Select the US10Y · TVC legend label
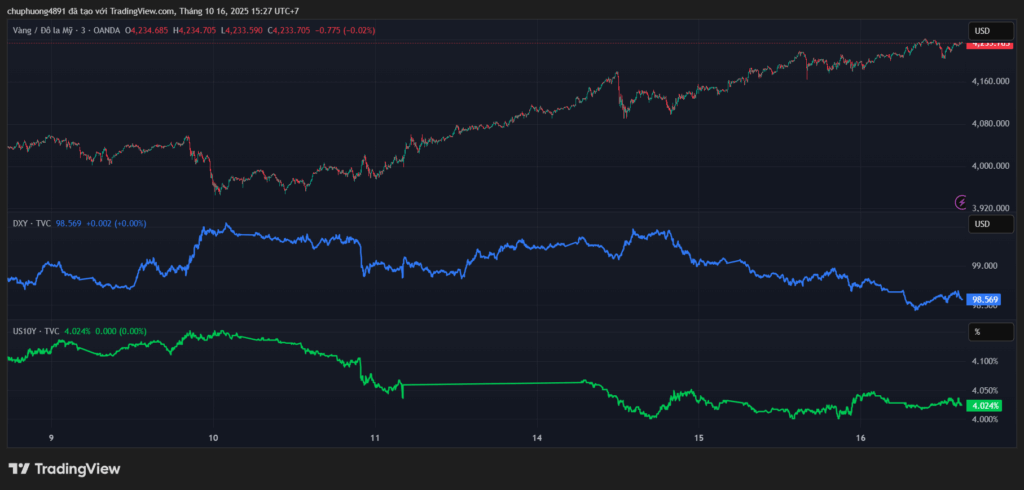This screenshot has height=490, width=1024. [35, 330]
